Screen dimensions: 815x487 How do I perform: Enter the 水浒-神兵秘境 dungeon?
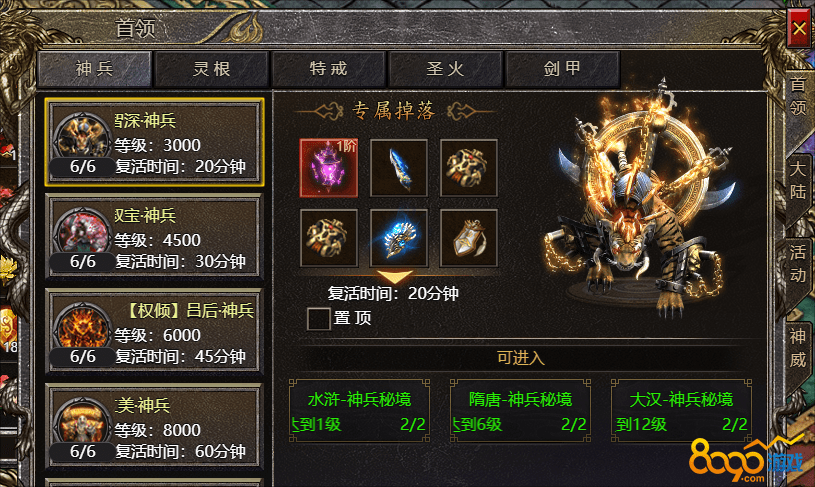[359, 411]
